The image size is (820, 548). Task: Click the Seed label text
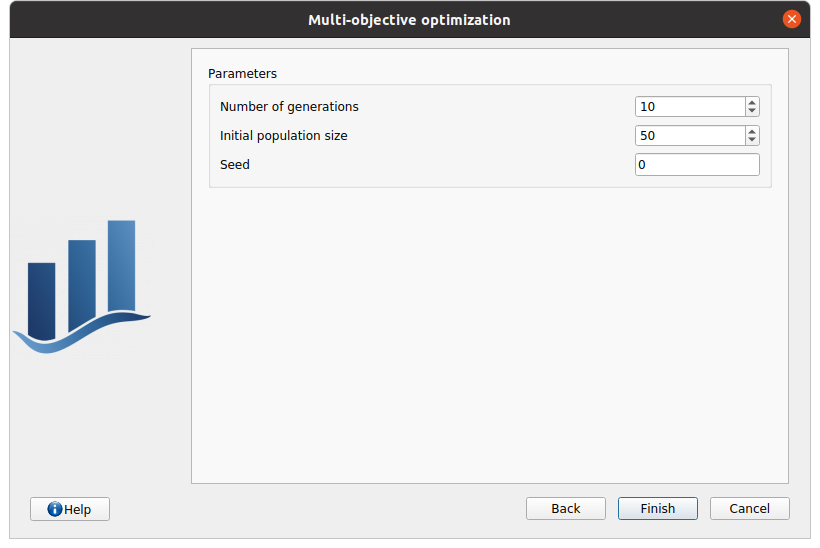tap(235, 165)
